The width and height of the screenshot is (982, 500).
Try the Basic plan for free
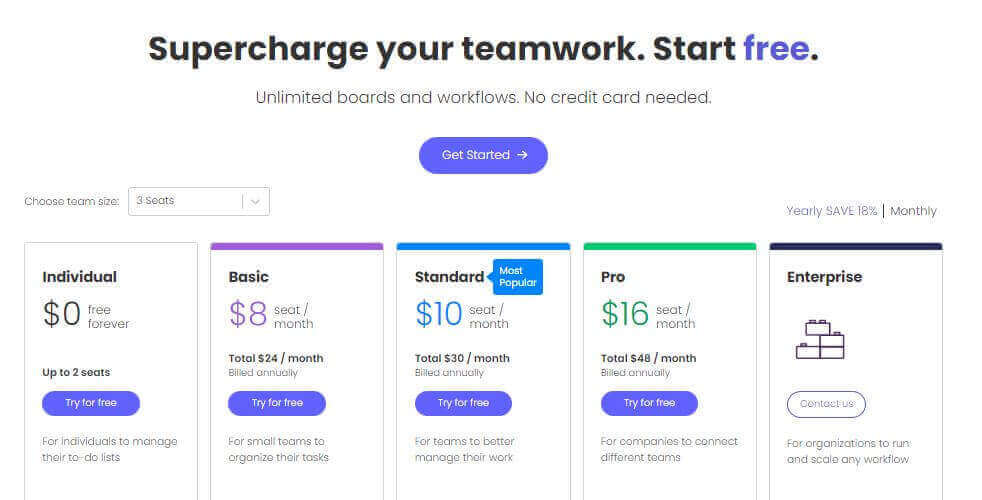coord(277,403)
